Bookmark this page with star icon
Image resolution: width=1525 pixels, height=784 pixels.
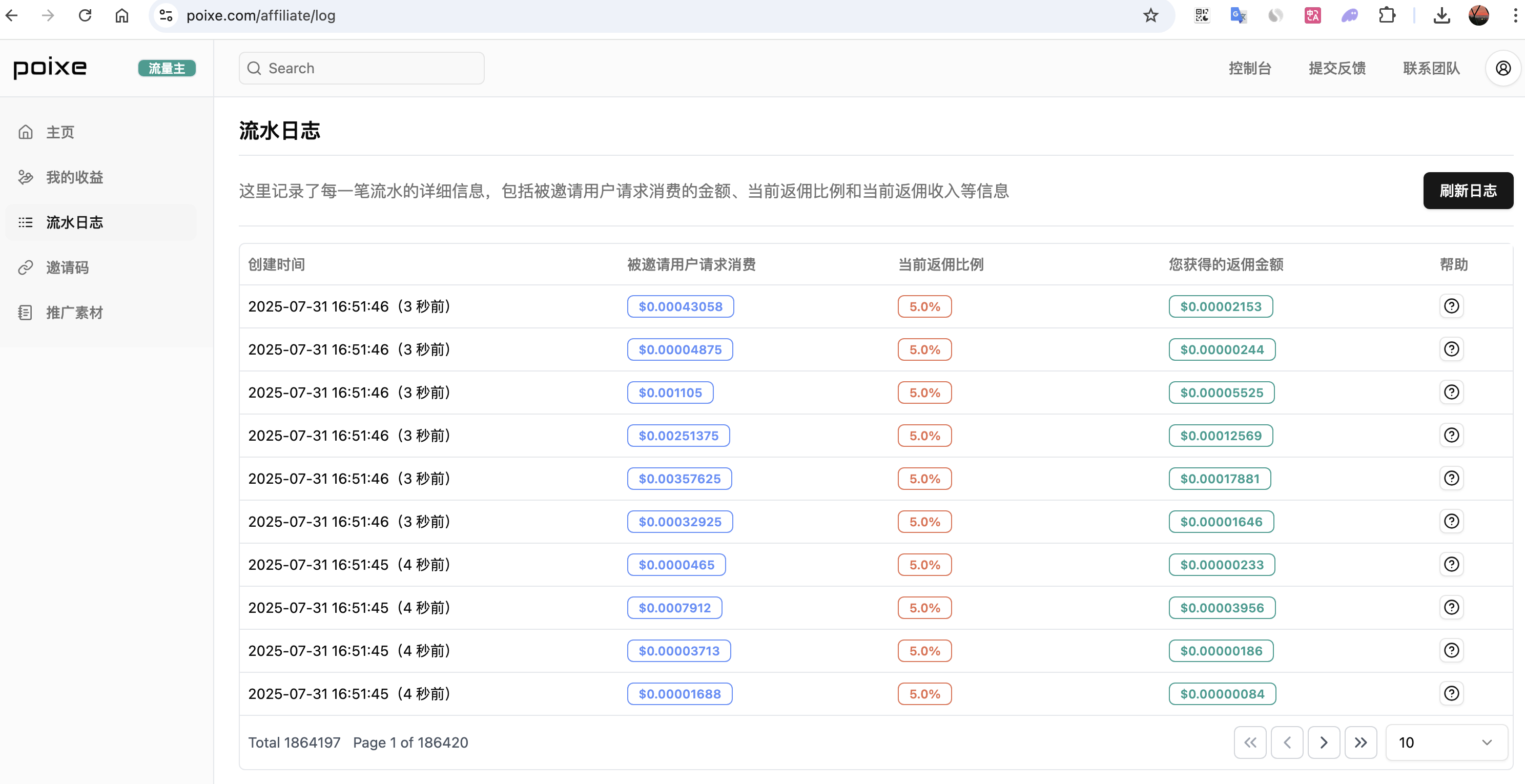(1150, 15)
